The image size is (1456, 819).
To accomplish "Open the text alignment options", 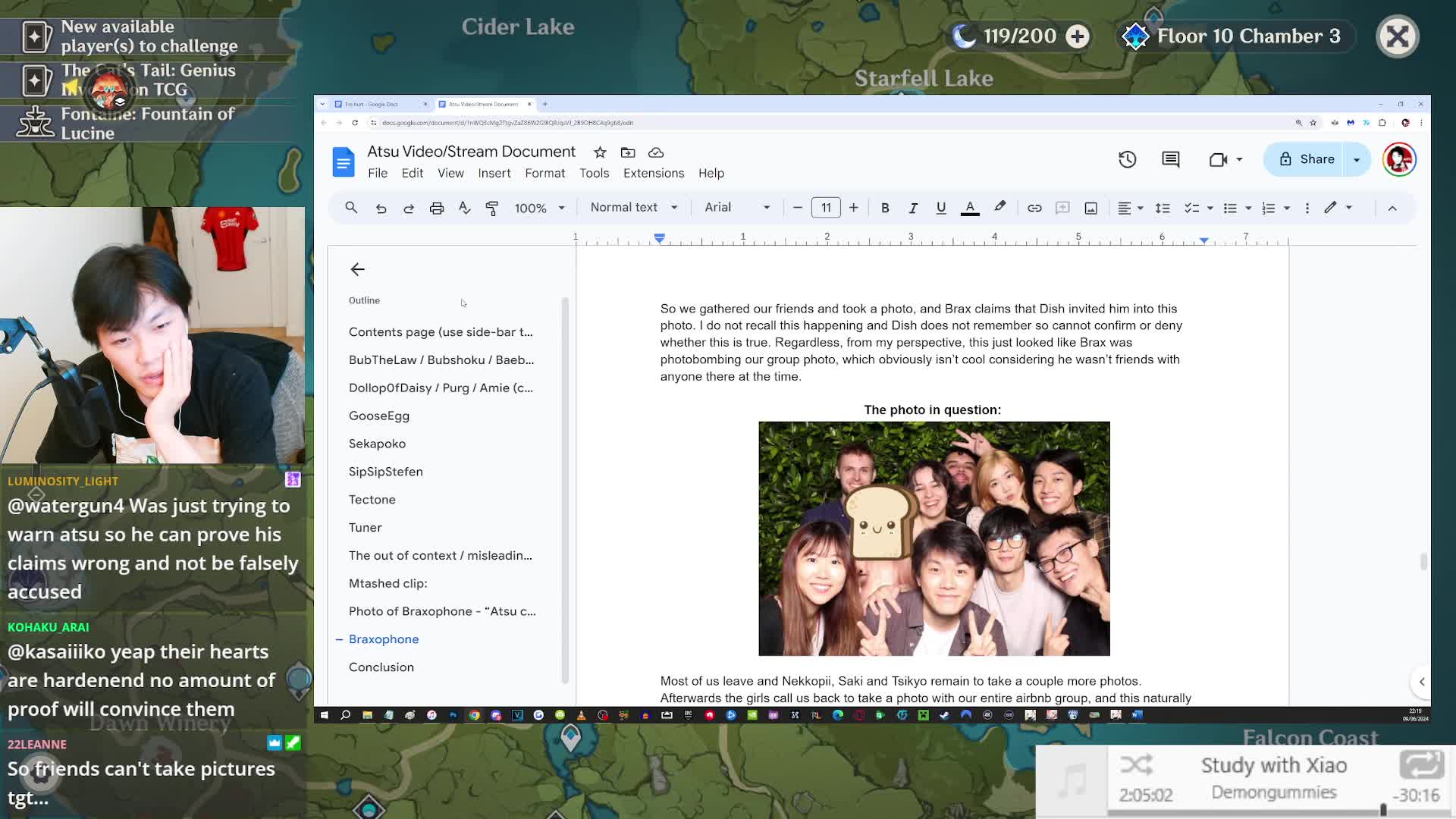I will (x=1130, y=208).
